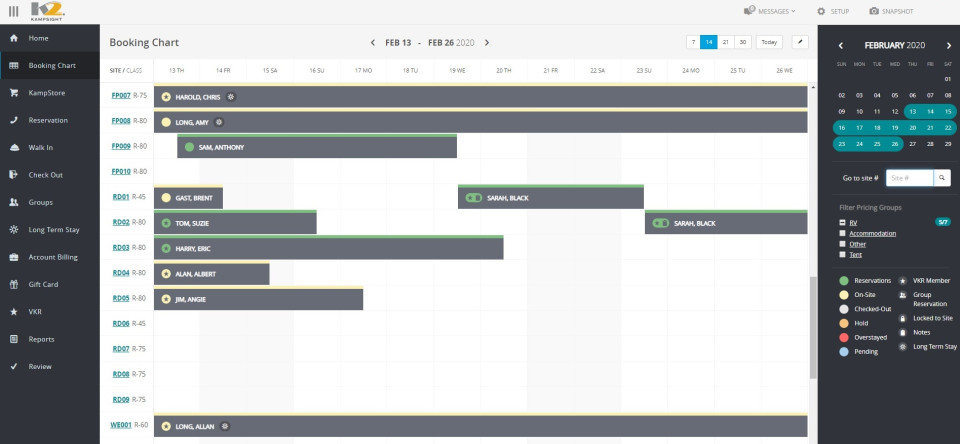Select the 21 day view button
Image resolution: width=960 pixels, height=444 pixels.
tap(726, 42)
